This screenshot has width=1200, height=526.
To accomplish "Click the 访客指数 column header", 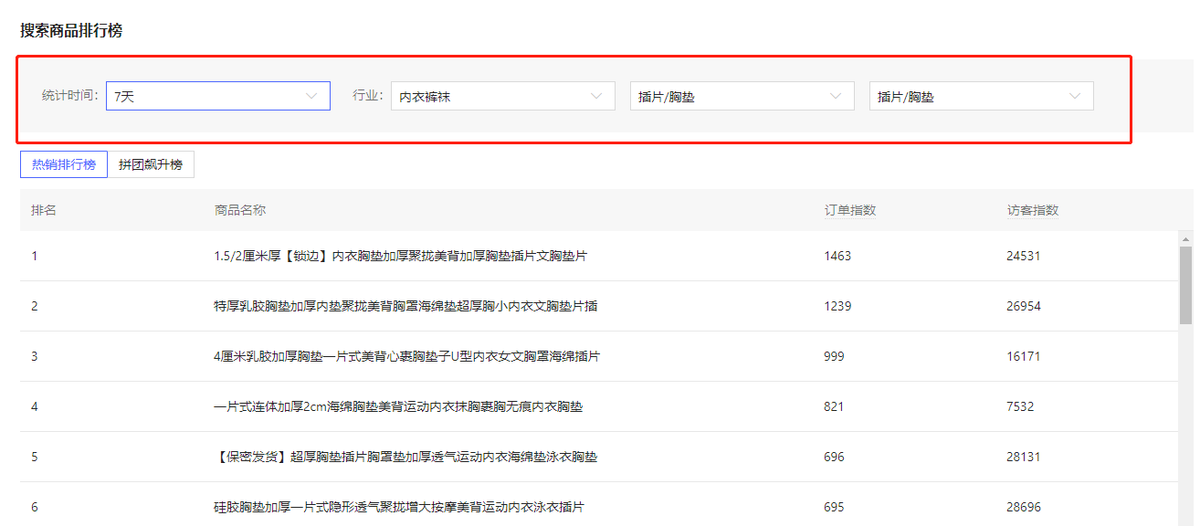I will click(1033, 210).
